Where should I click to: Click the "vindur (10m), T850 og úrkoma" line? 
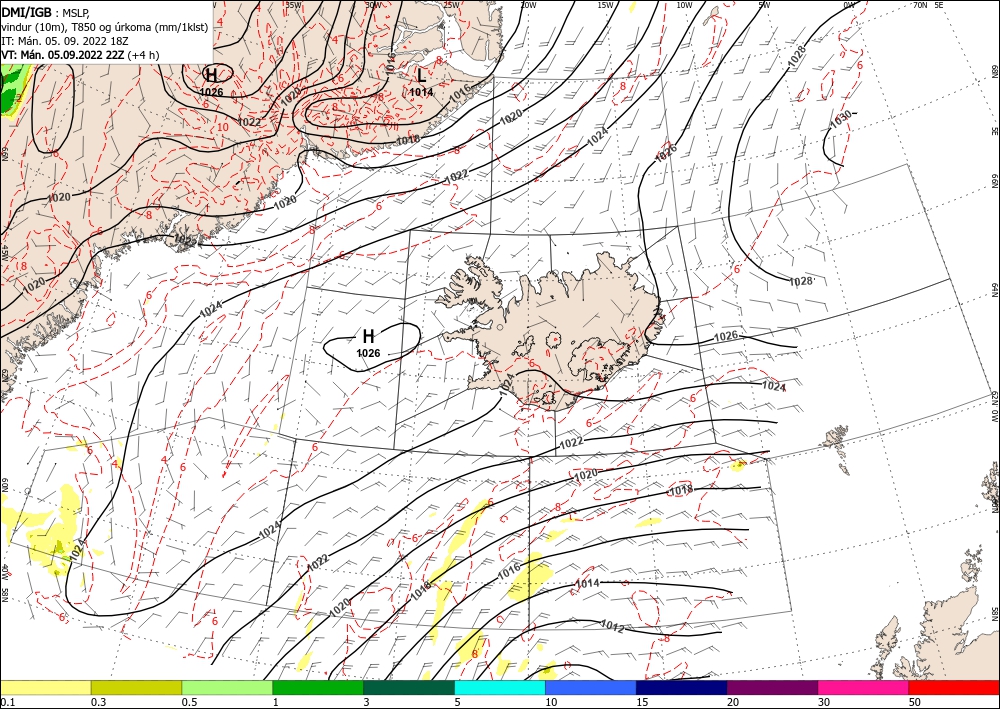click(105, 26)
